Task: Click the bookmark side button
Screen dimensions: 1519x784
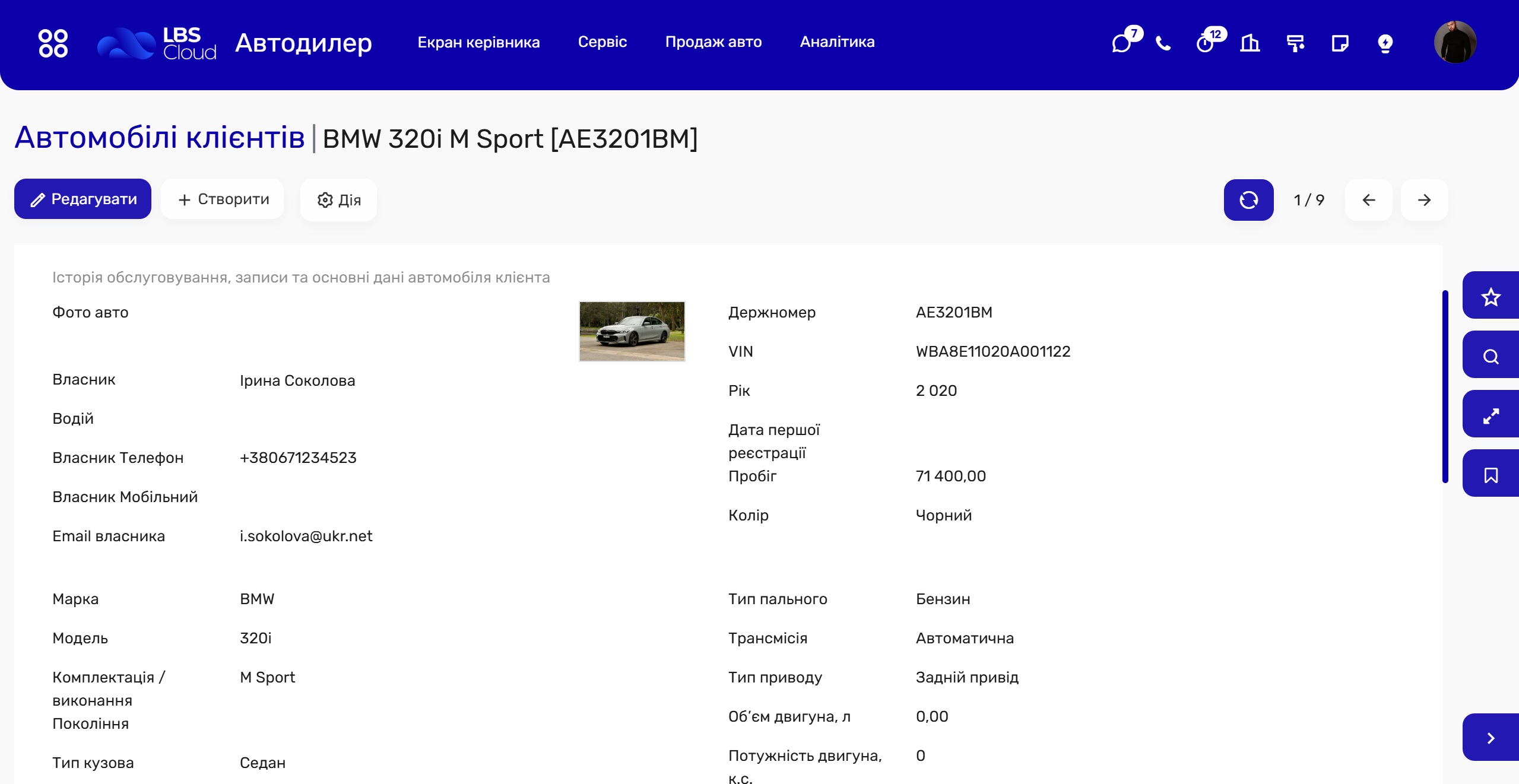Action: (x=1491, y=474)
